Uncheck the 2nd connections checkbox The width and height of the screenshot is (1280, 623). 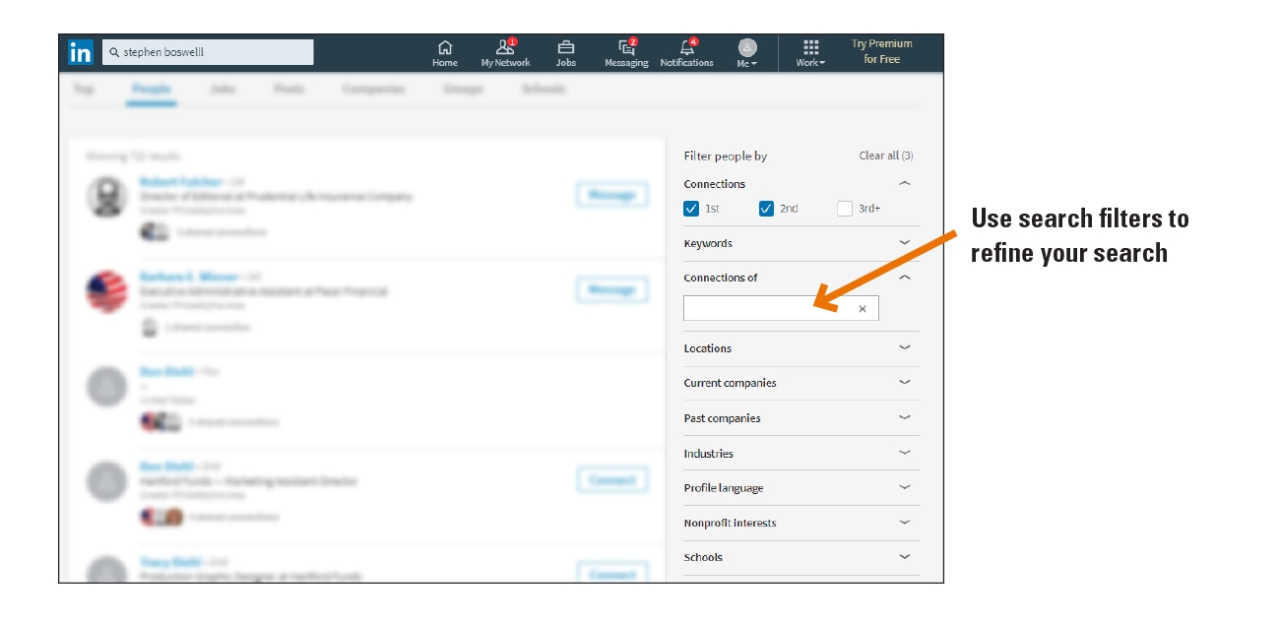click(x=767, y=209)
